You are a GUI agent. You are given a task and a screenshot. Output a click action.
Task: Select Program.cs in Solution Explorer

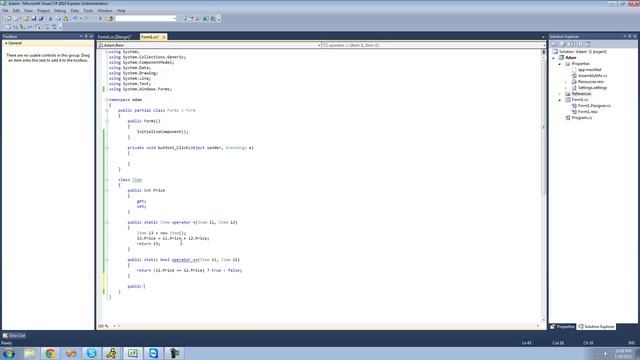tap(582, 118)
